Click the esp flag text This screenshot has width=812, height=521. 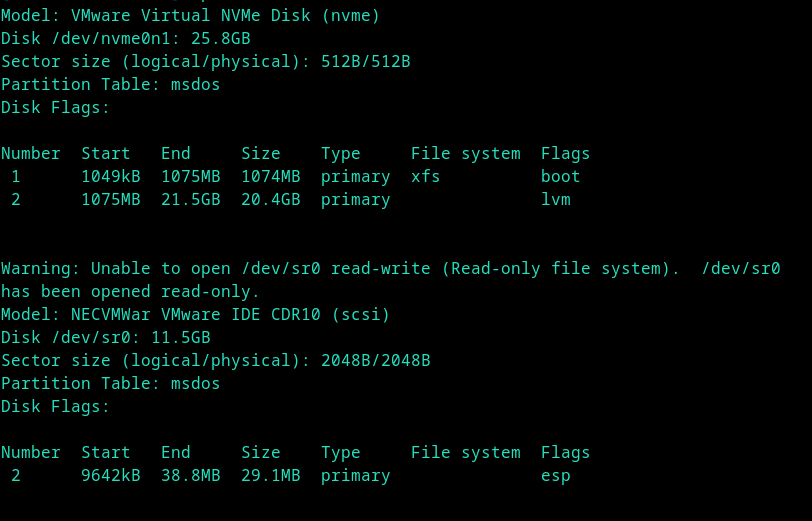point(555,476)
